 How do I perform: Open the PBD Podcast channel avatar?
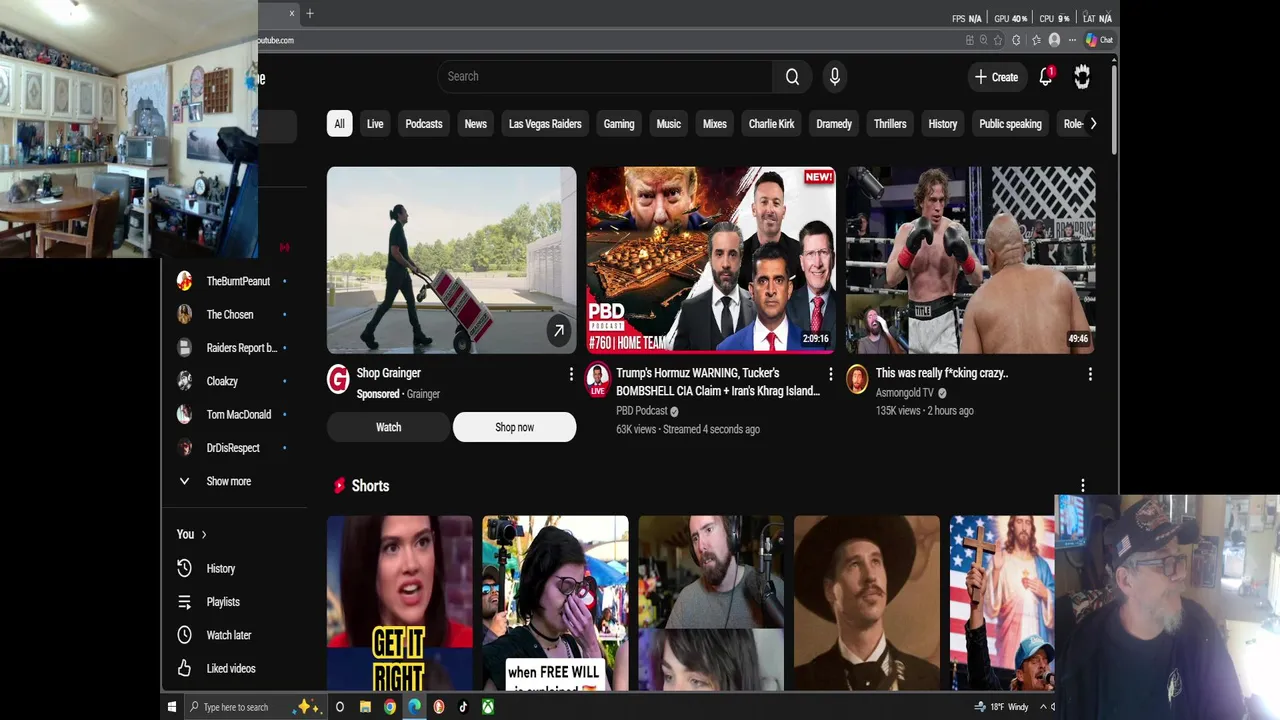pyautogui.click(x=598, y=379)
